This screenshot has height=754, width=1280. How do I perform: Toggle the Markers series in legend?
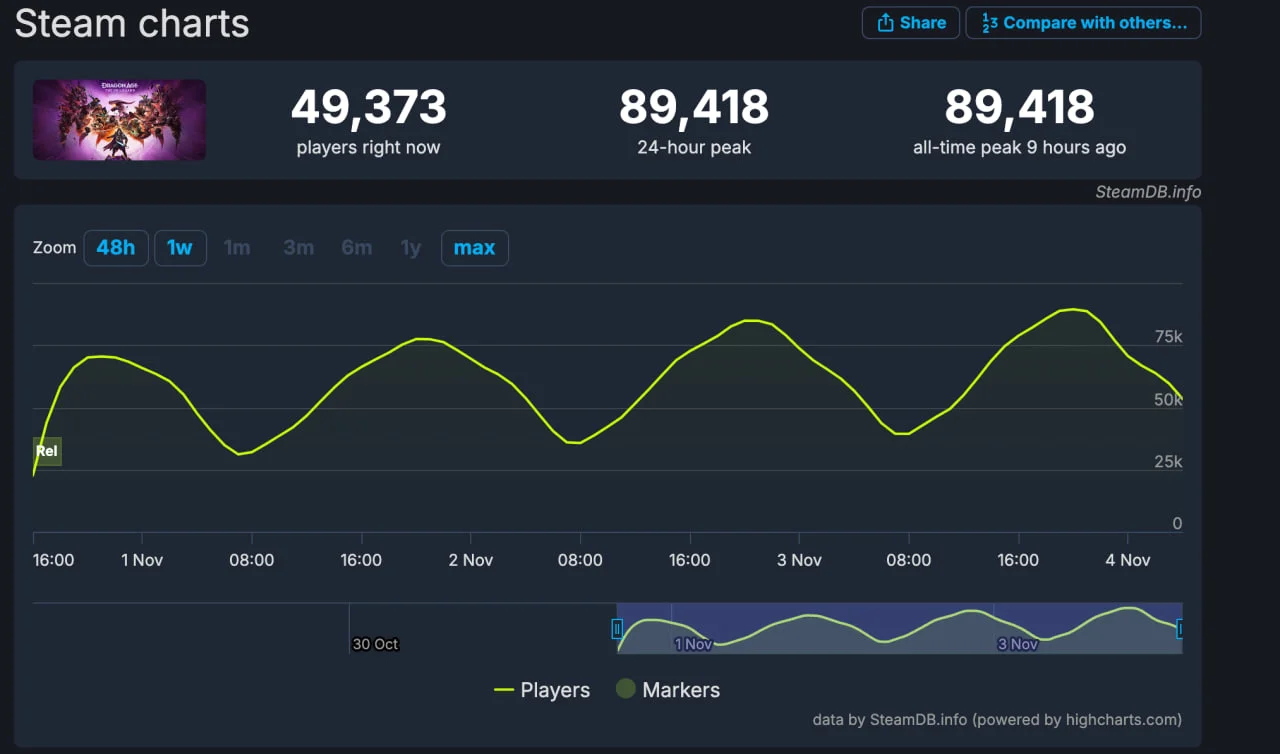(667, 690)
